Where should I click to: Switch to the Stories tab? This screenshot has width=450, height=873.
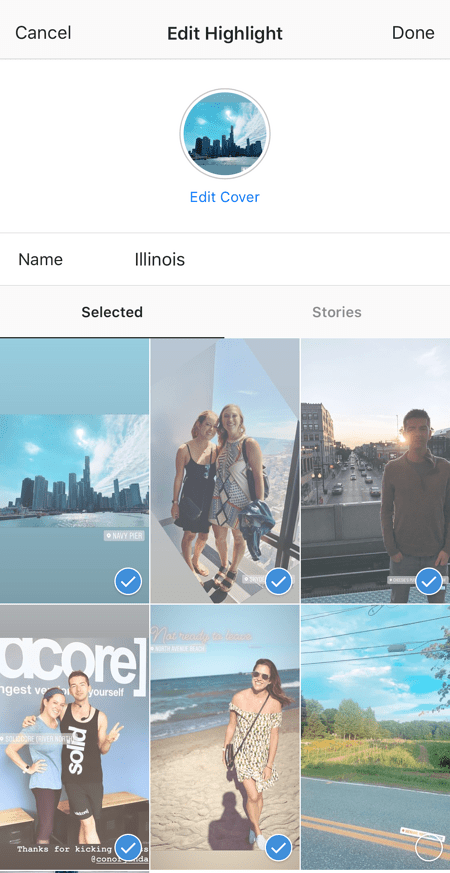(x=336, y=312)
